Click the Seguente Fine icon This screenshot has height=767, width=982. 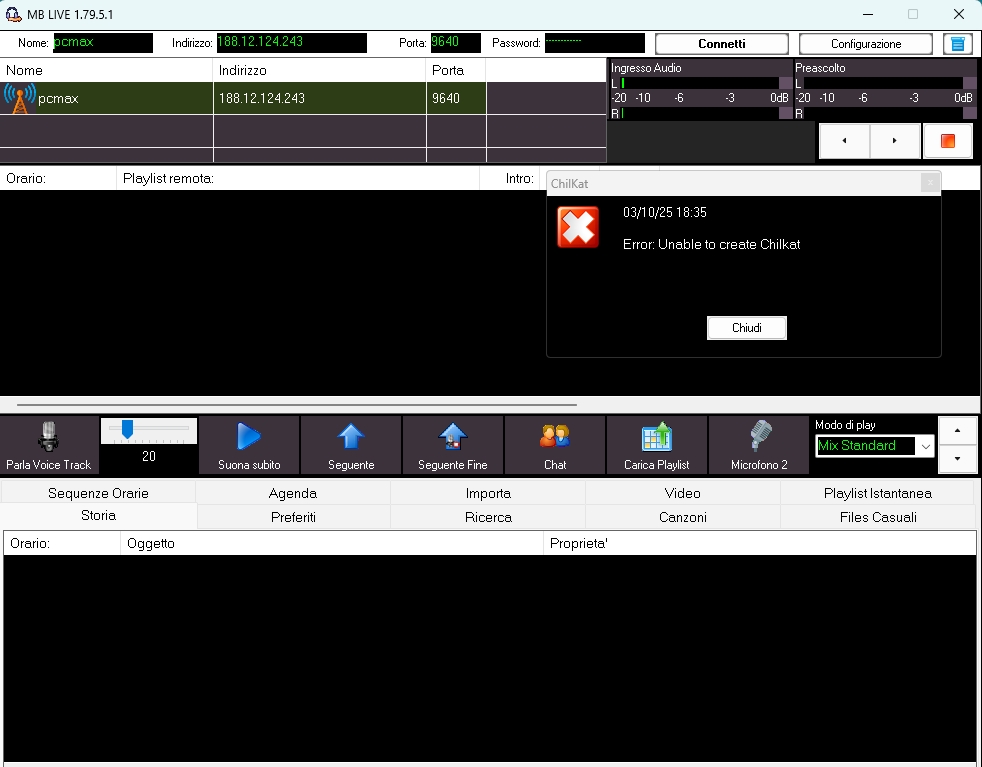(x=453, y=437)
